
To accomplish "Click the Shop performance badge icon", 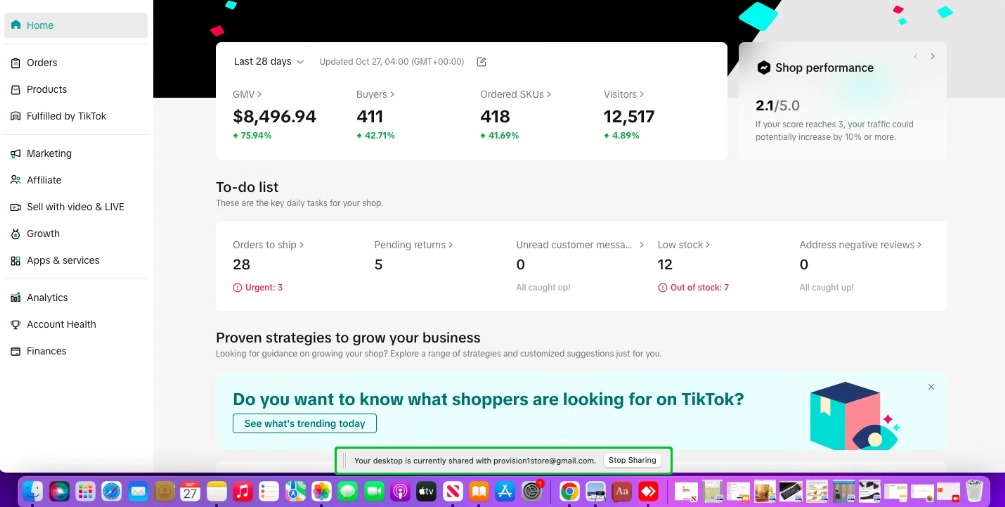I will tap(763, 68).
